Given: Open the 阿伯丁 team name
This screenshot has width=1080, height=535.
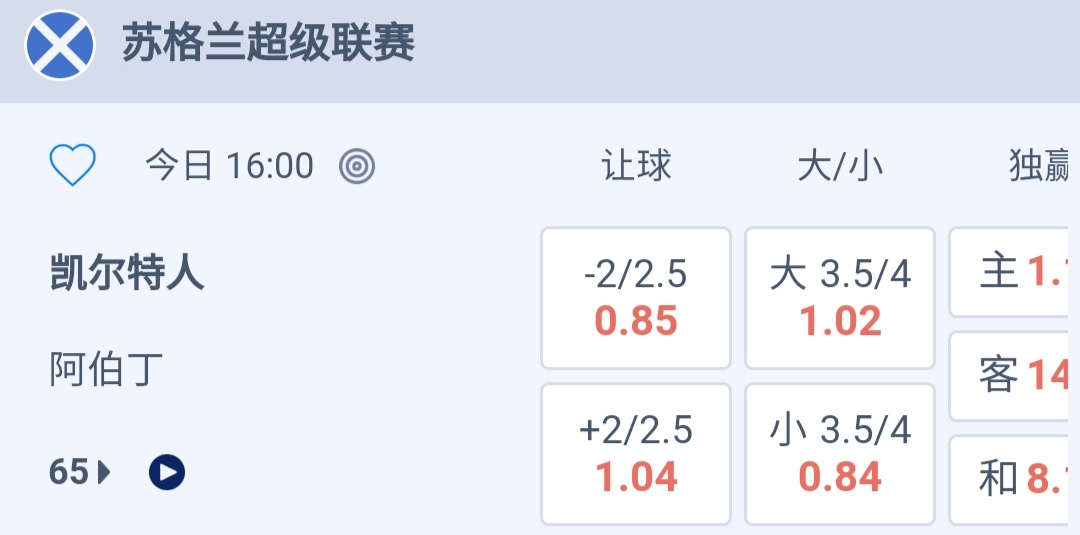Looking at the screenshot, I should (106, 370).
